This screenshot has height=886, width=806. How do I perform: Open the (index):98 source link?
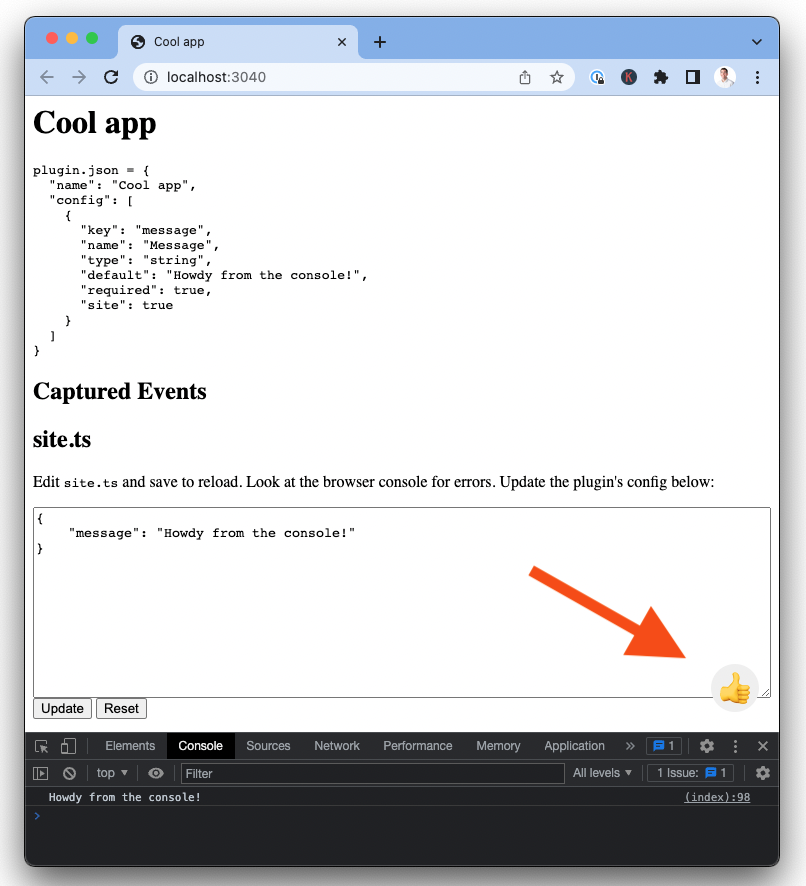716,797
